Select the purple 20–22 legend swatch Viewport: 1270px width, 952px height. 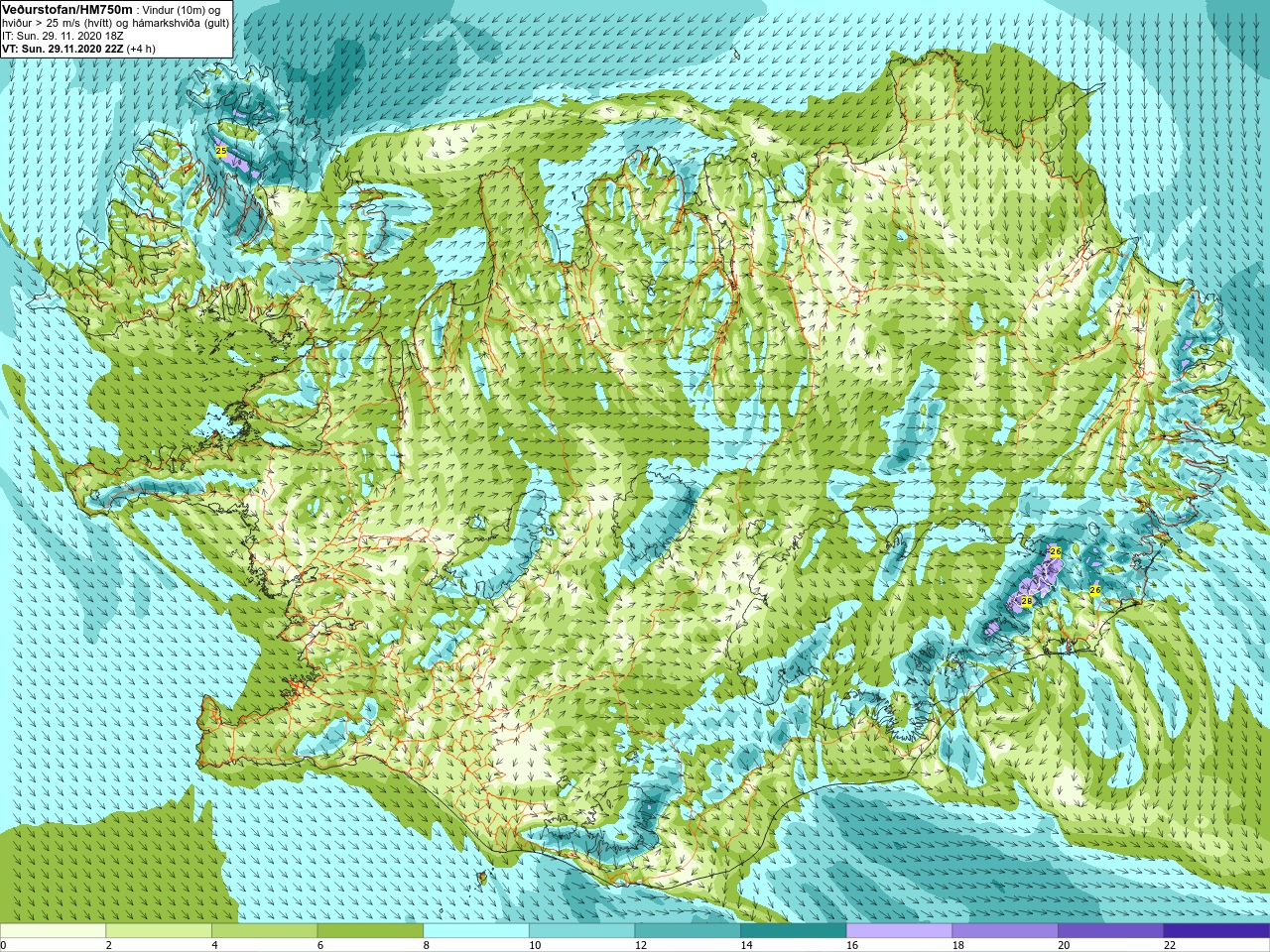(1111, 931)
